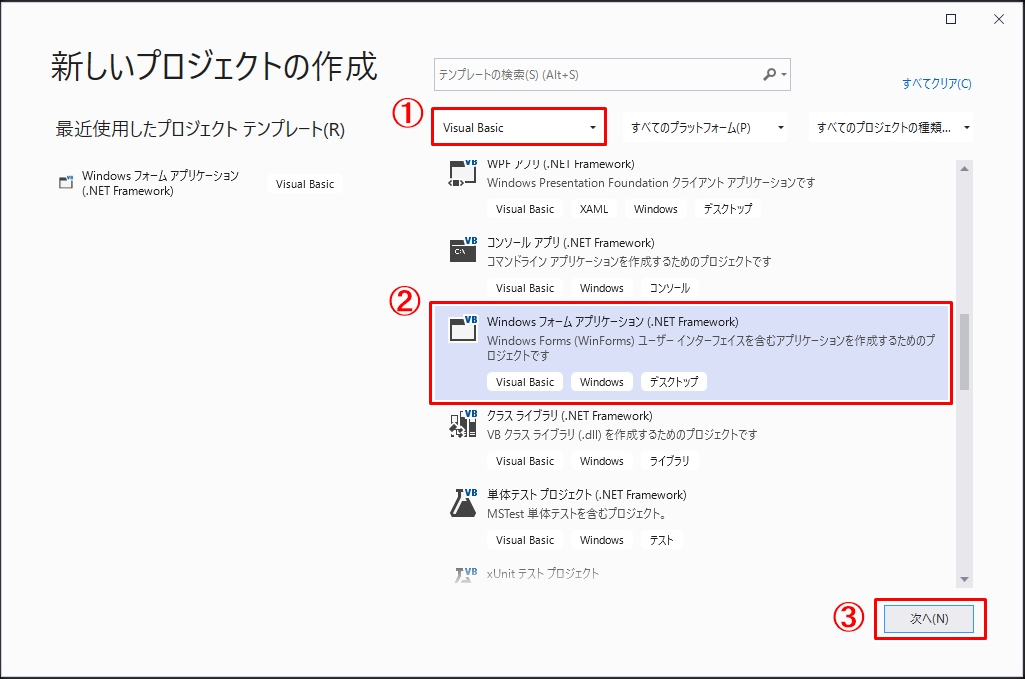Click the Windows Presentation Foundation description text
Viewport: 1025px width, 679px height.
(650, 183)
